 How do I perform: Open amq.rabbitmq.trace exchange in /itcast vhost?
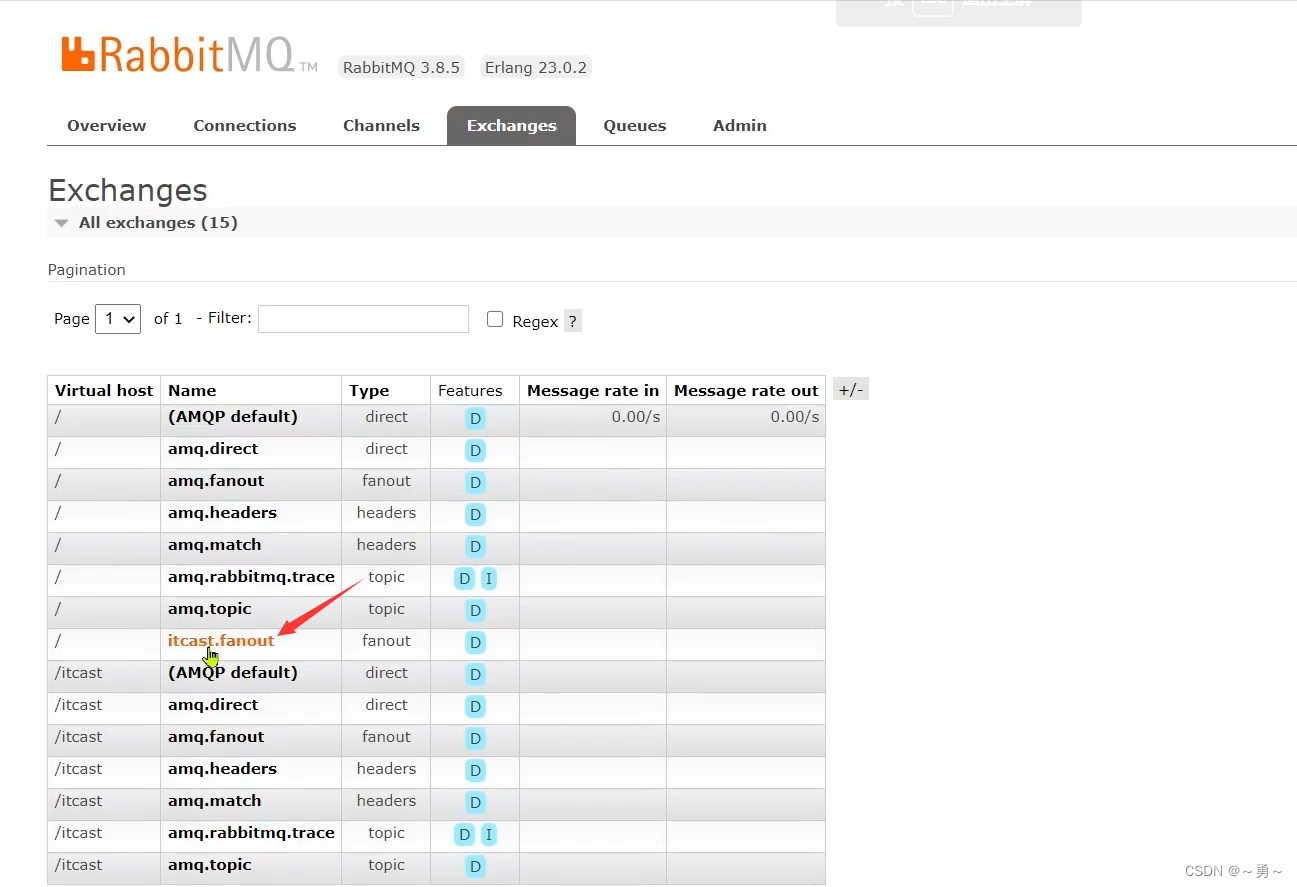pos(251,832)
